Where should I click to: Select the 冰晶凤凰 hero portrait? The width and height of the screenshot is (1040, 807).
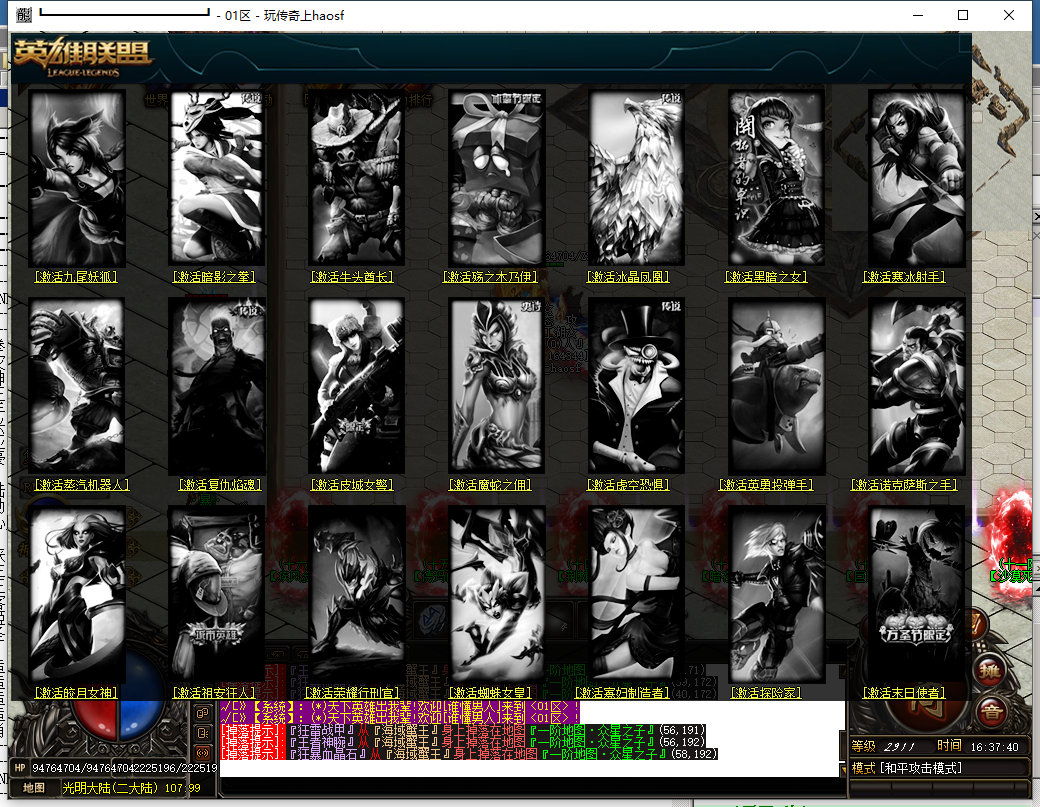(637, 177)
